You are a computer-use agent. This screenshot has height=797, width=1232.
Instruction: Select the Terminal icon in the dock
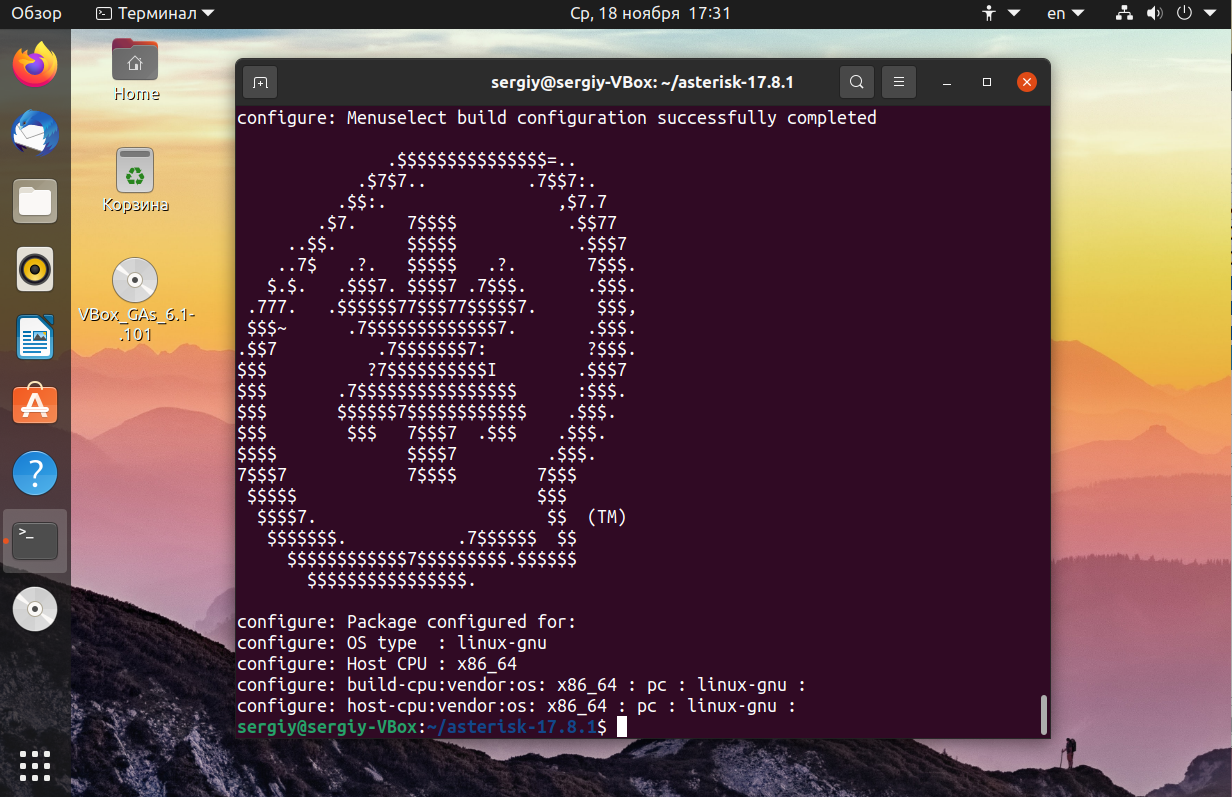[x=35, y=541]
